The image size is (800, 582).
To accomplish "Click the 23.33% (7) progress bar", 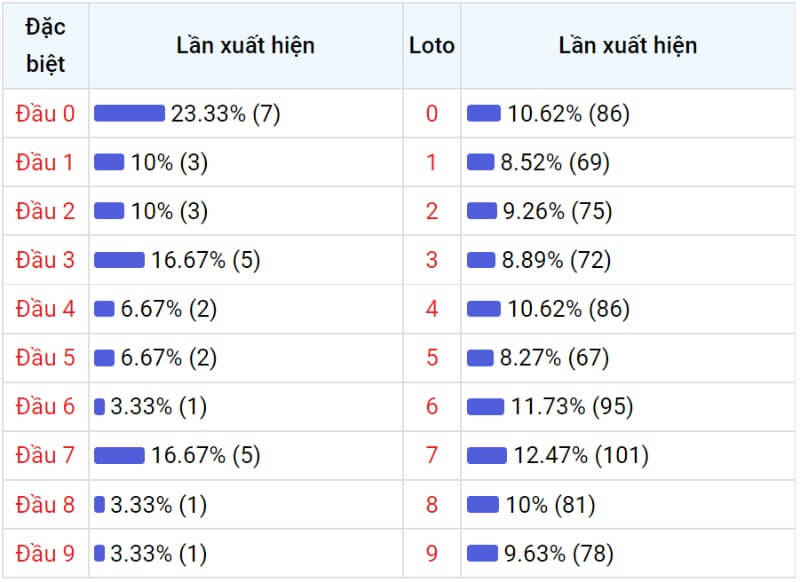I will 130,113.
